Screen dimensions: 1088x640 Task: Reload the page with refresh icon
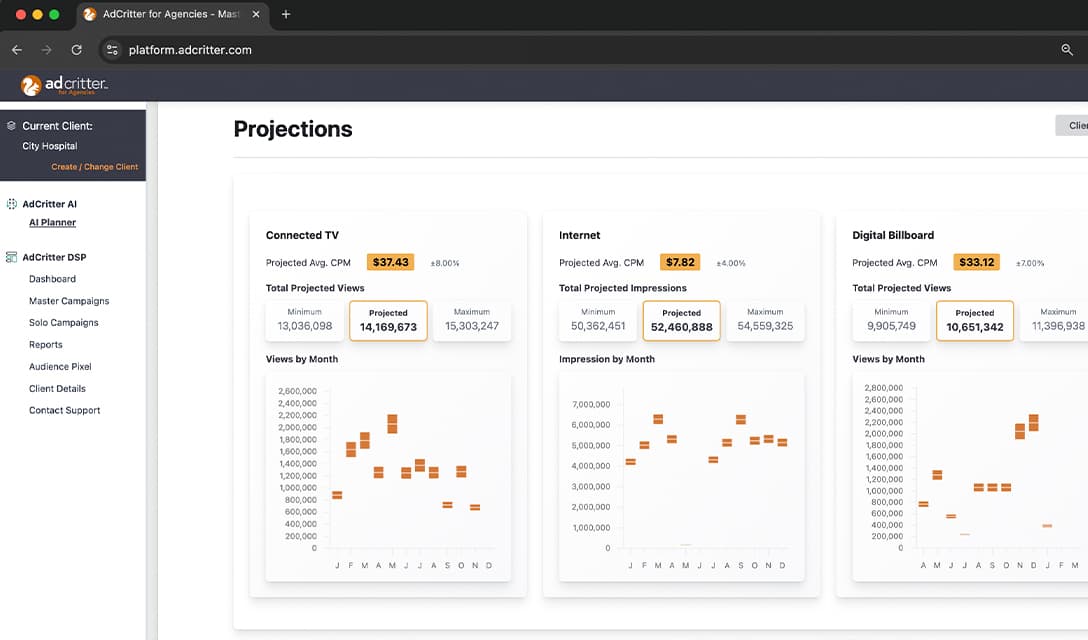pyautogui.click(x=76, y=50)
